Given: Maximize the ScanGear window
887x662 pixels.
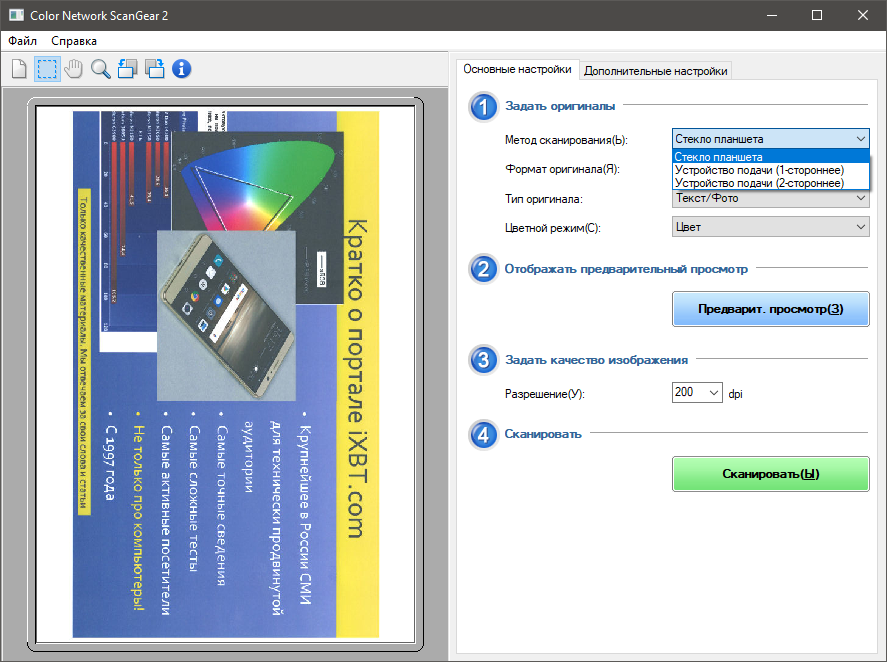Looking at the screenshot, I should click(x=817, y=15).
